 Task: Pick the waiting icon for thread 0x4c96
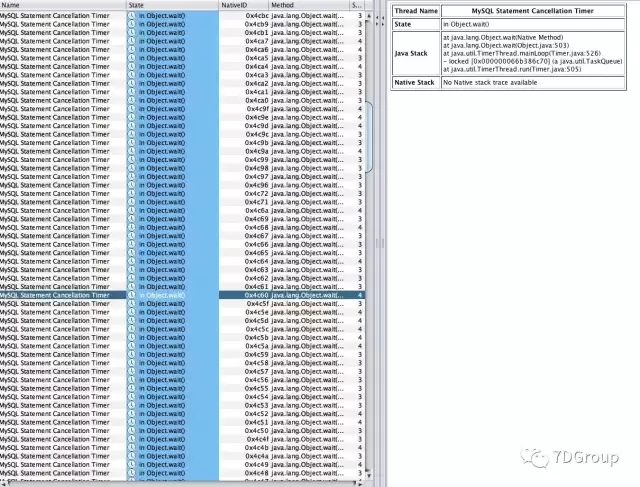click(131, 185)
